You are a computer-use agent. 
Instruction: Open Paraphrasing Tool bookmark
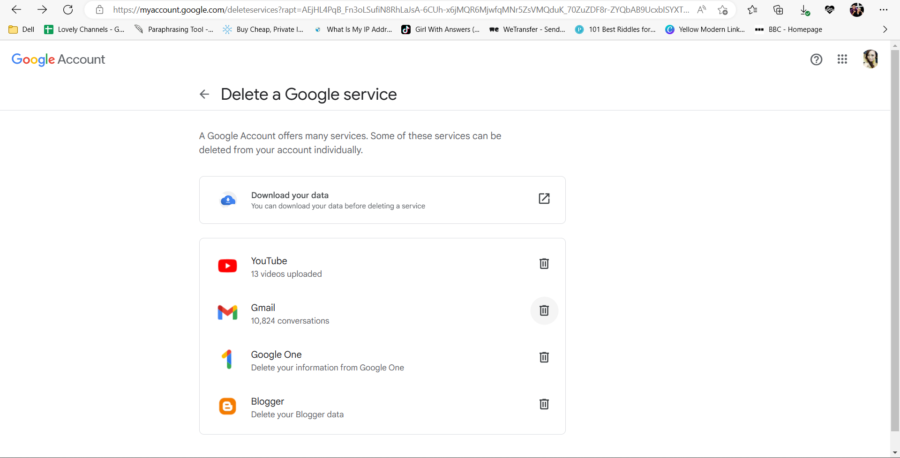point(174,29)
